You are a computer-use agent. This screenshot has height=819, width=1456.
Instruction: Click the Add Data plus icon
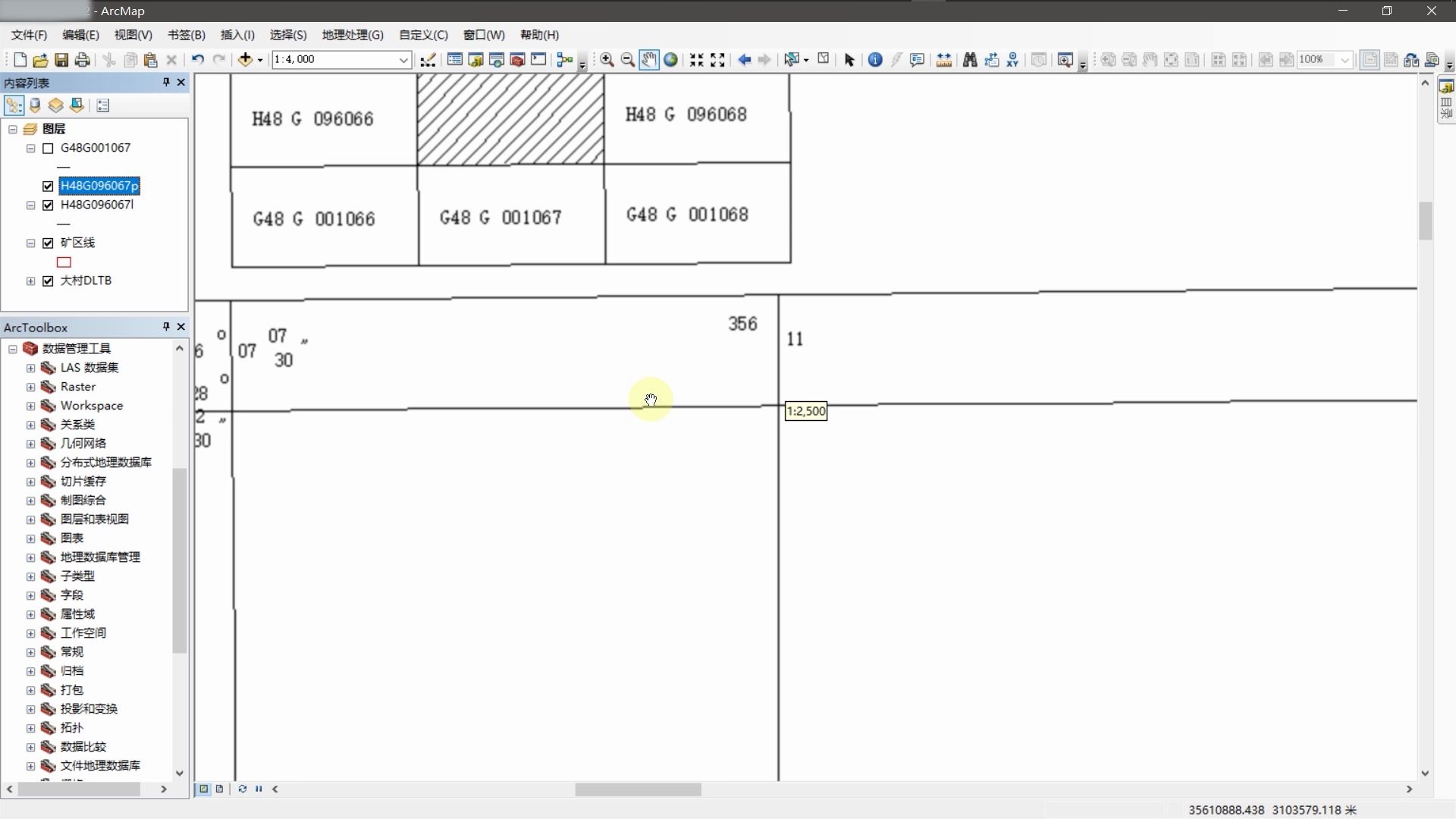tap(245, 60)
